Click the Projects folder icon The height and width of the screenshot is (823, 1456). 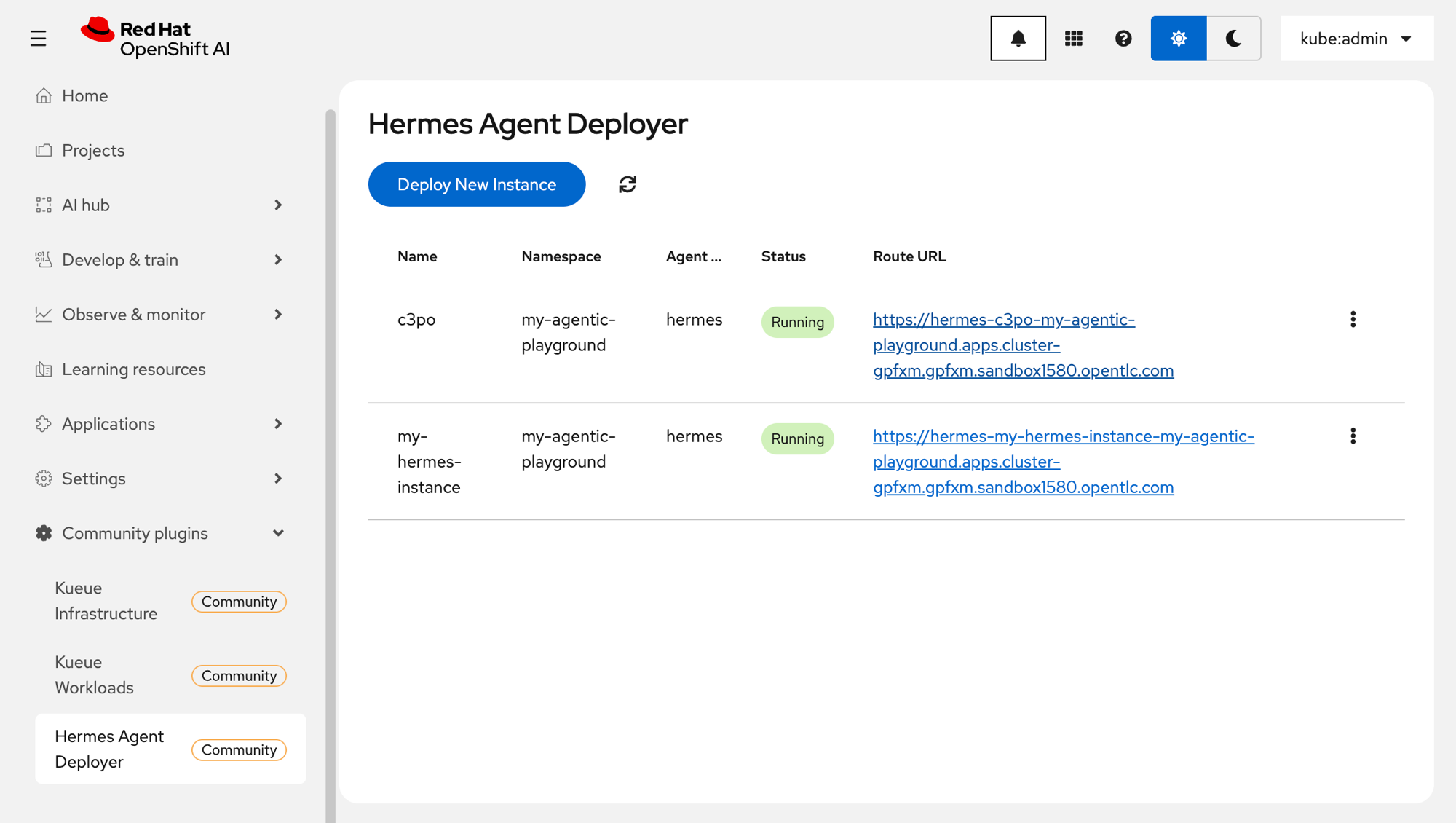pyautogui.click(x=44, y=150)
